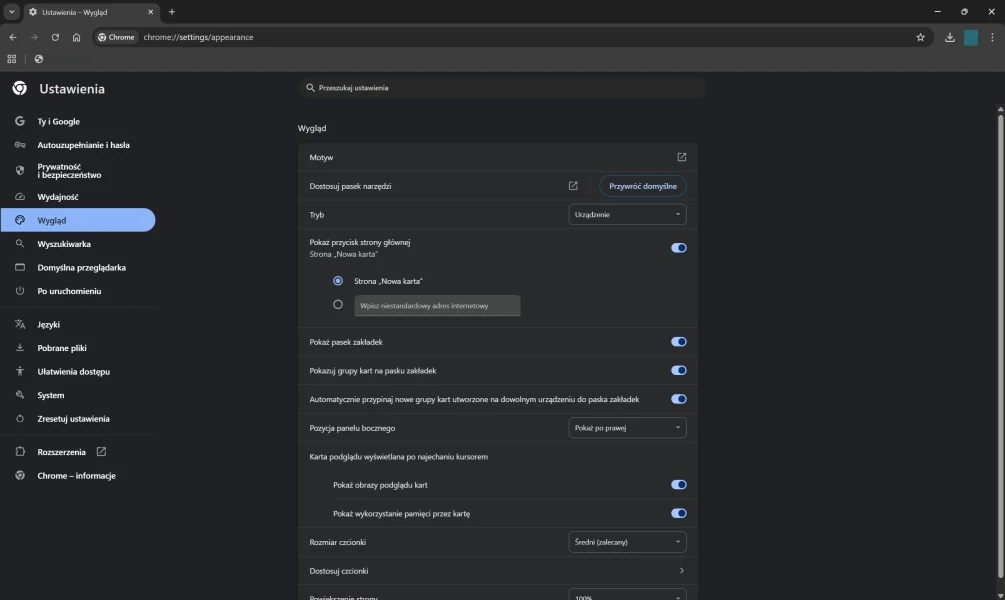
Task: Open the apps grid icon on bookmarks bar
Action: tap(12, 59)
